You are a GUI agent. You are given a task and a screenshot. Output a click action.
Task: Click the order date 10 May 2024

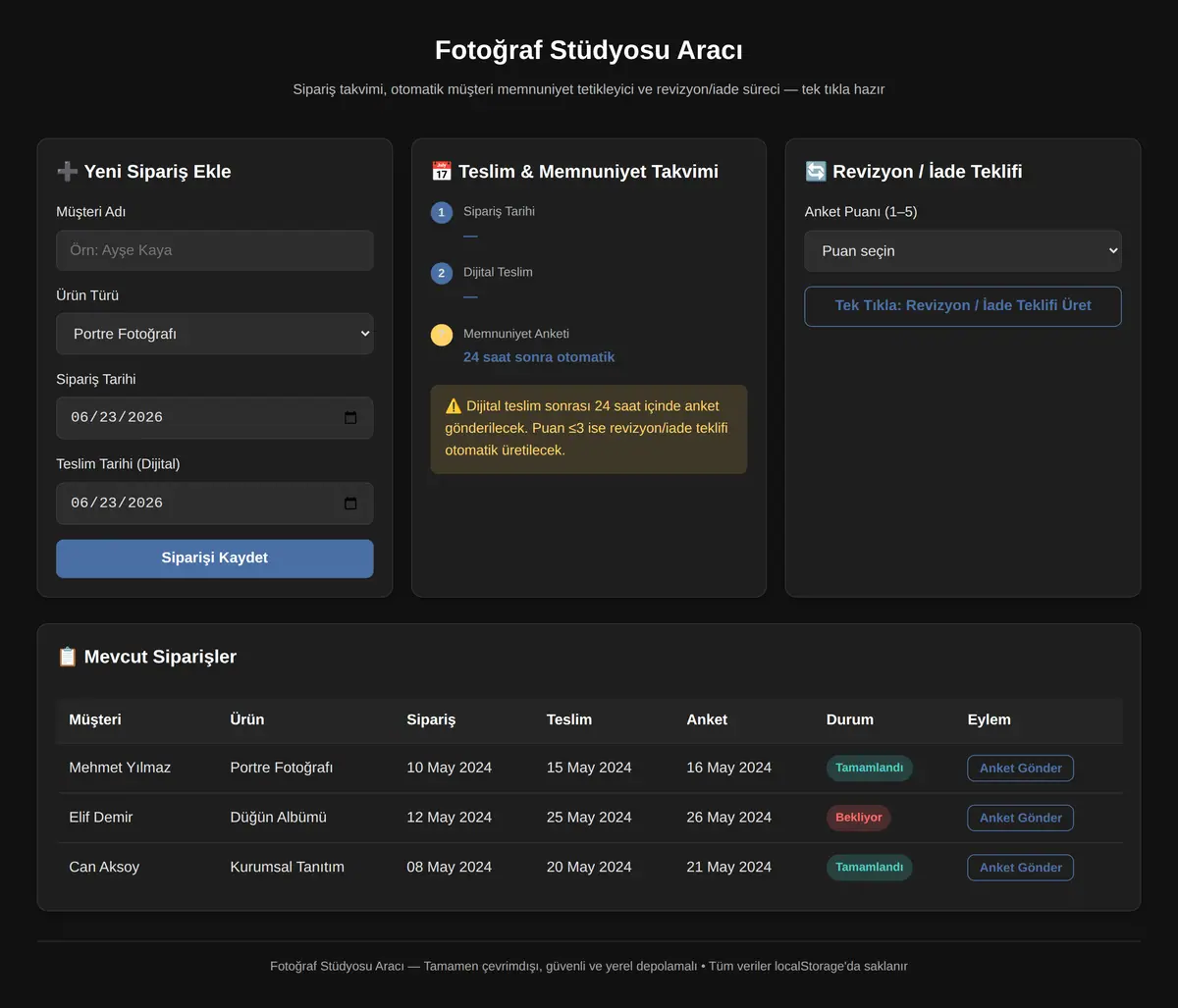pos(450,768)
